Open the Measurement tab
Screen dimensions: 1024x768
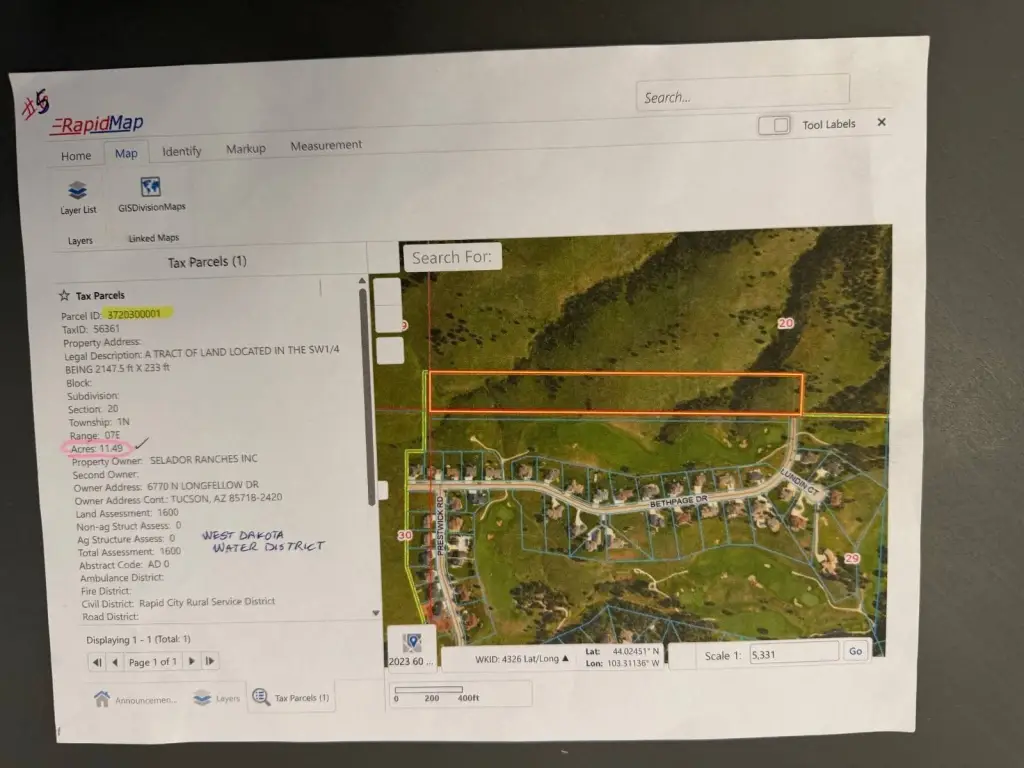[x=326, y=145]
